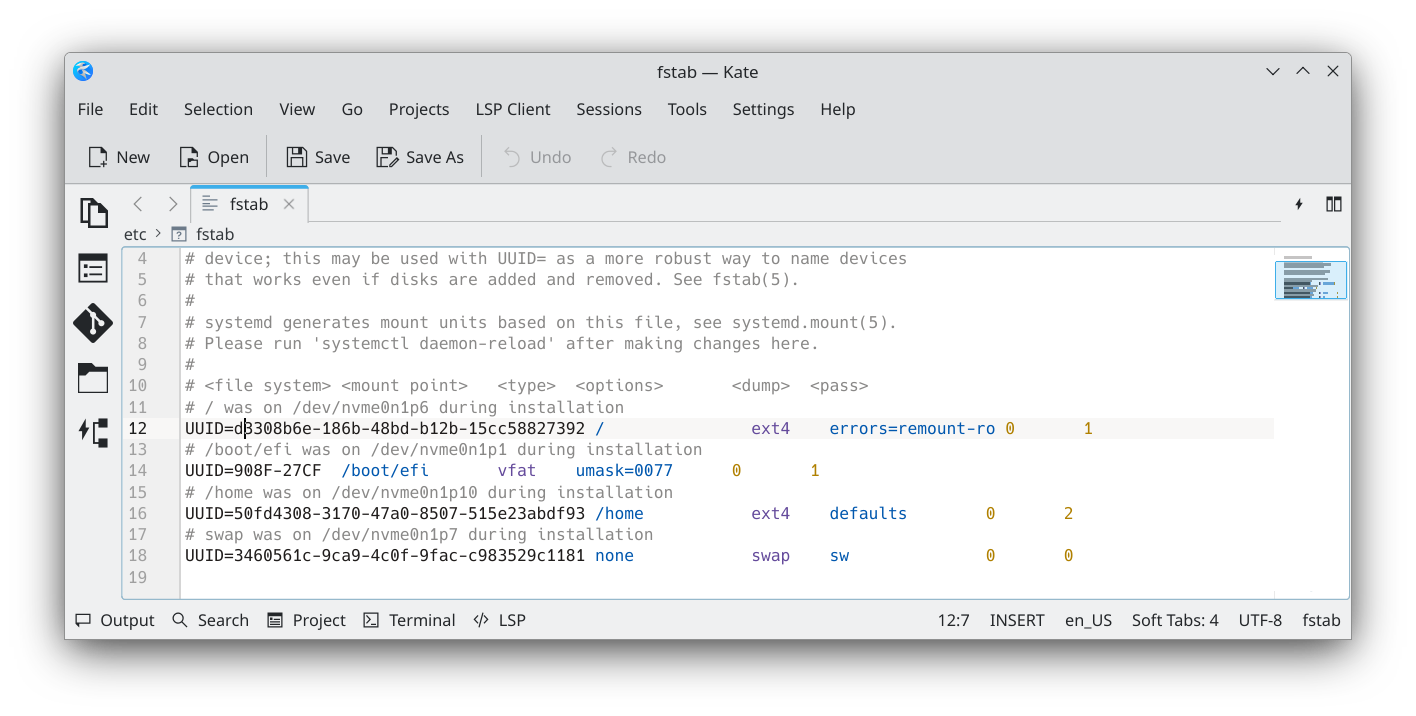1416x716 pixels.
Task: Open the document list icon in sidebar
Action: [x=93, y=268]
